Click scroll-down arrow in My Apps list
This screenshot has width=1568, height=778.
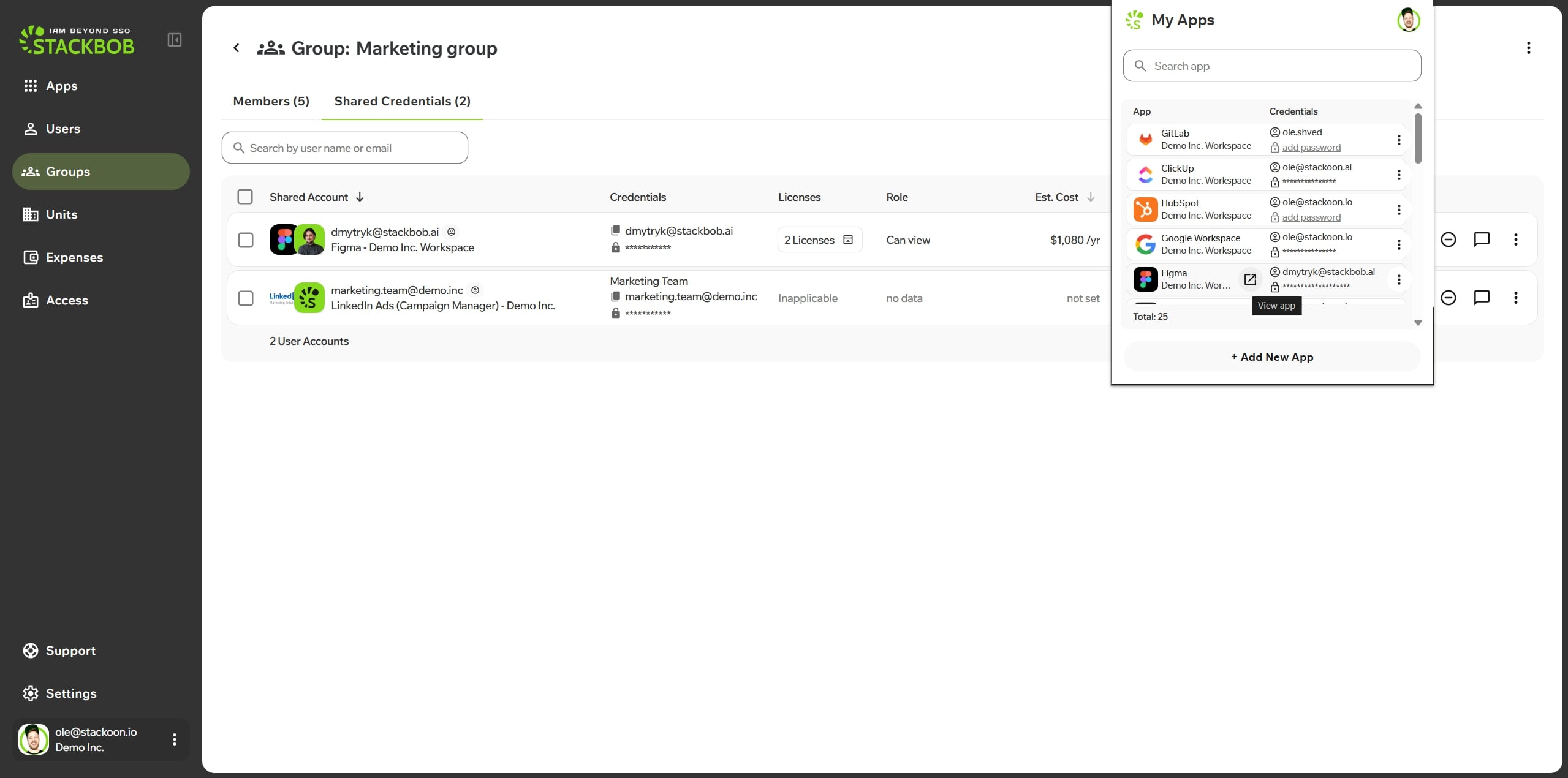pos(1418,323)
